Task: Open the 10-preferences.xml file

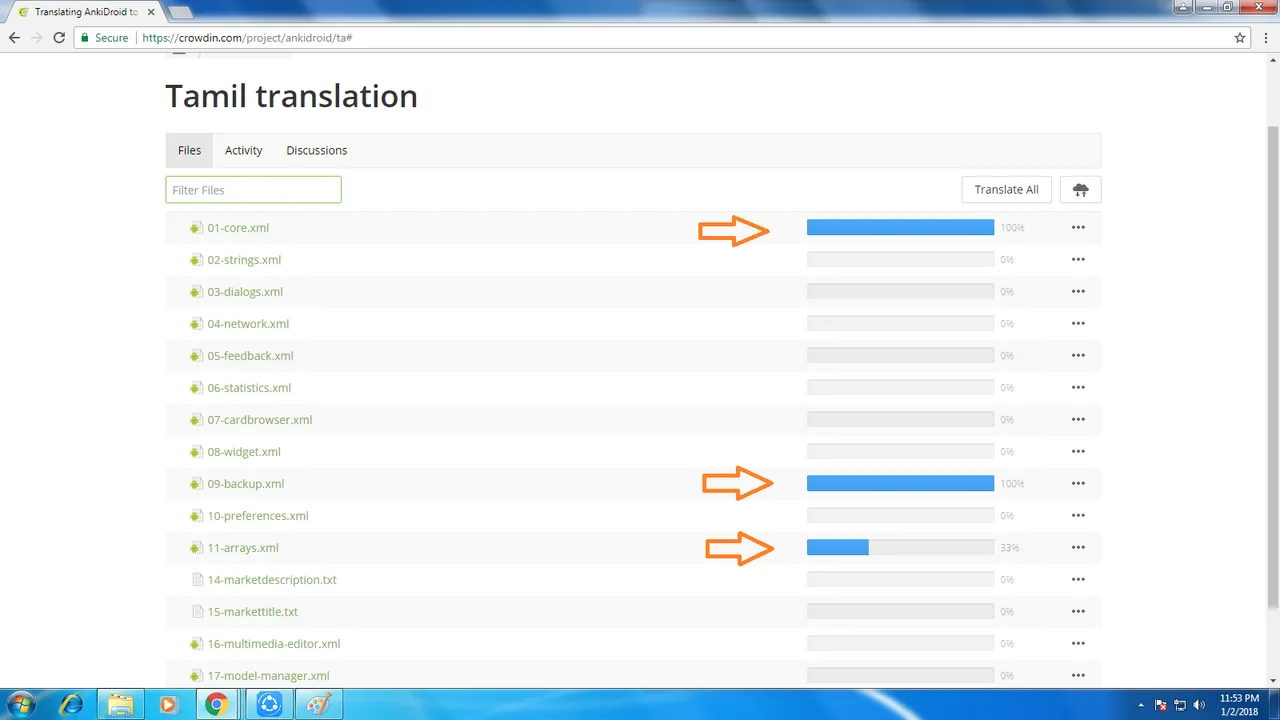Action: pyautogui.click(x=258, y=516)
